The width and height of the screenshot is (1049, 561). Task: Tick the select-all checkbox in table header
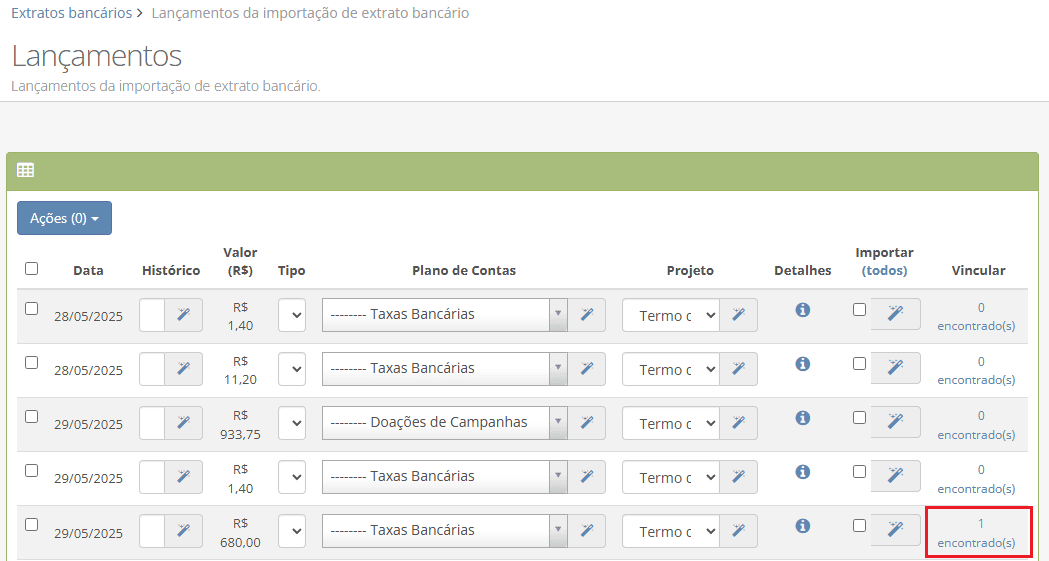[31, 269]
